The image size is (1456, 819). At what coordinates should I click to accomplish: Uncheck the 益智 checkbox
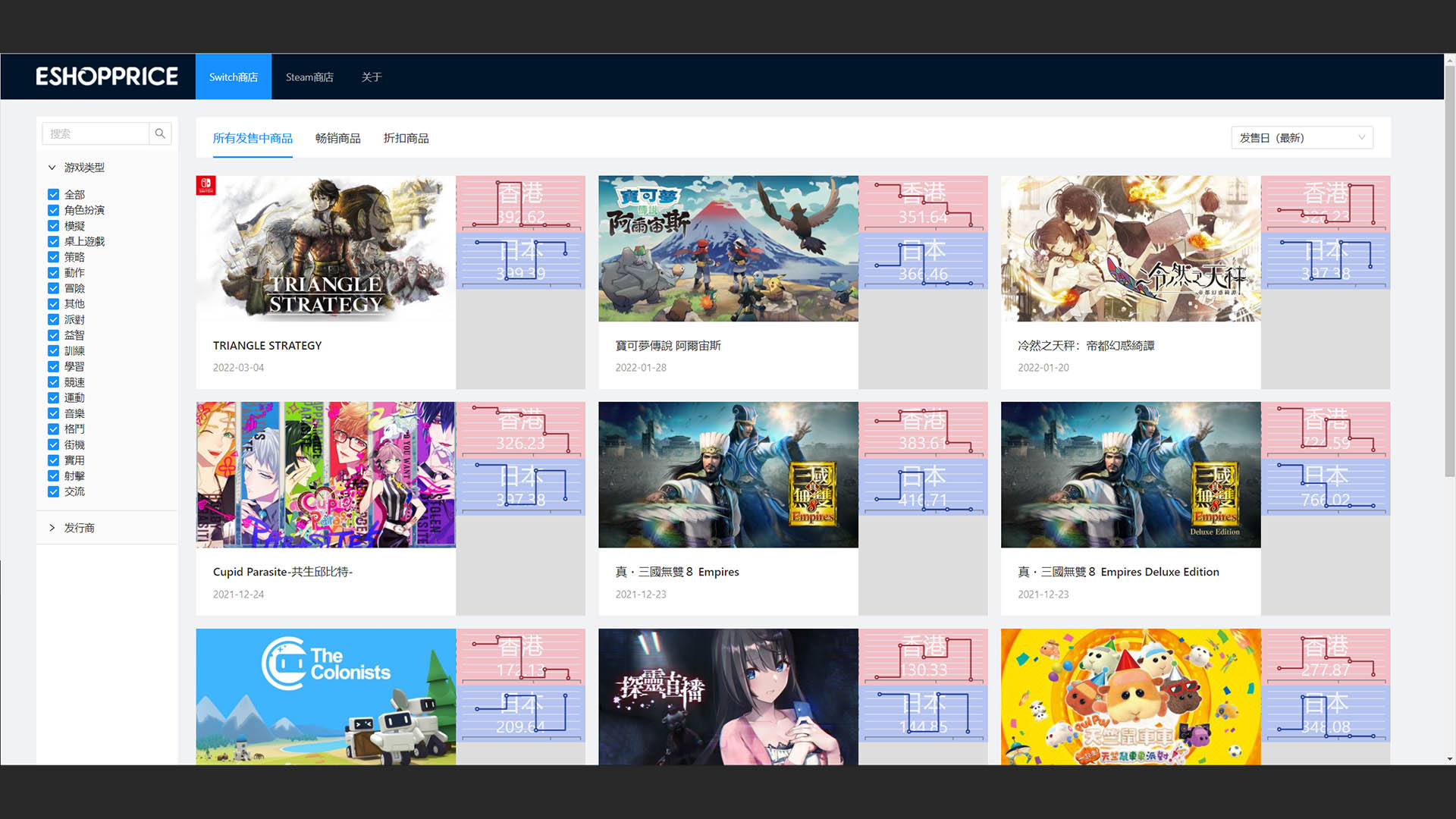click(53, 335)
